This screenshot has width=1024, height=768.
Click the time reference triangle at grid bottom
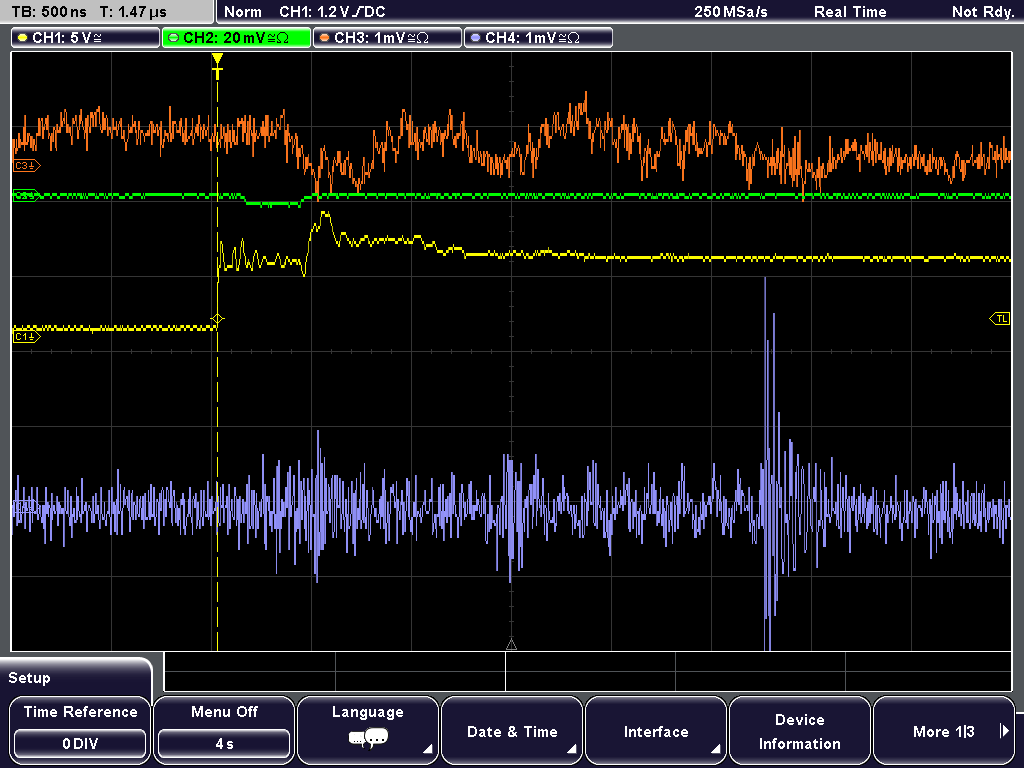(511, 645)
